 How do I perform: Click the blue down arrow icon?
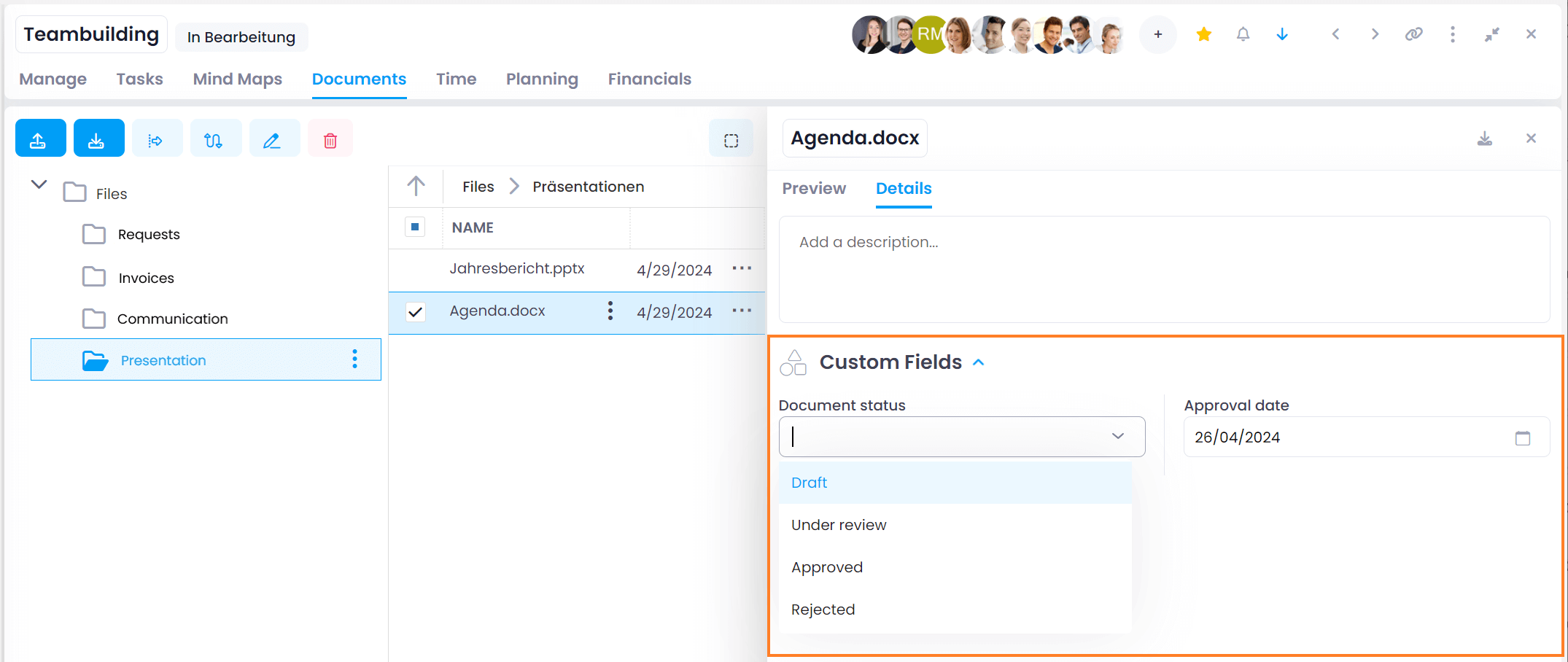coord(1282,34)
